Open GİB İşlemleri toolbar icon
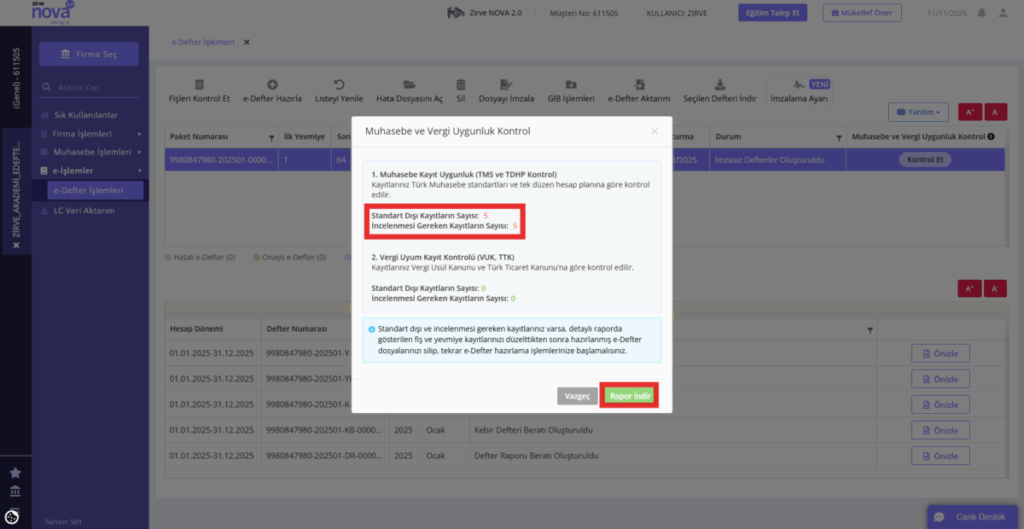Viewport: 1024px width, 529px height. point(571,85)
